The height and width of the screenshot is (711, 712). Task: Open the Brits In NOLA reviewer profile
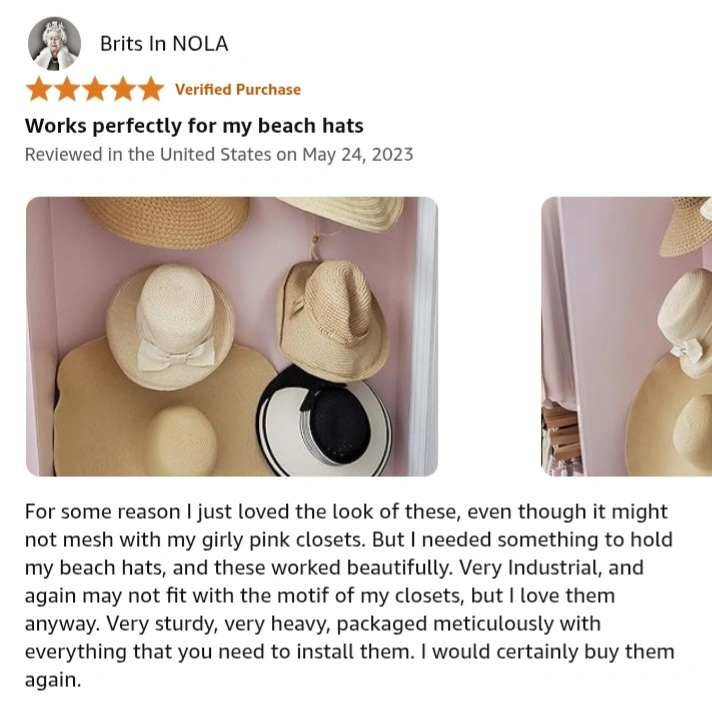tap(164, 44)
